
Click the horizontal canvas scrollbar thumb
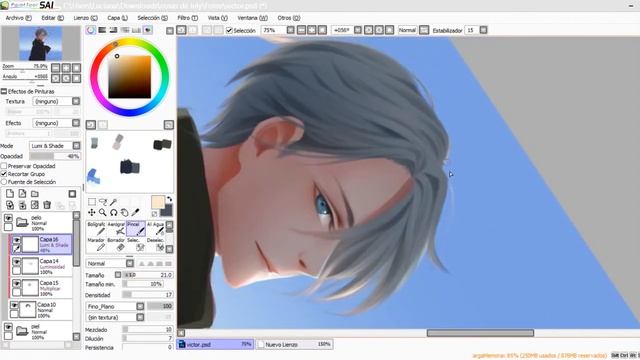[480, 333]
